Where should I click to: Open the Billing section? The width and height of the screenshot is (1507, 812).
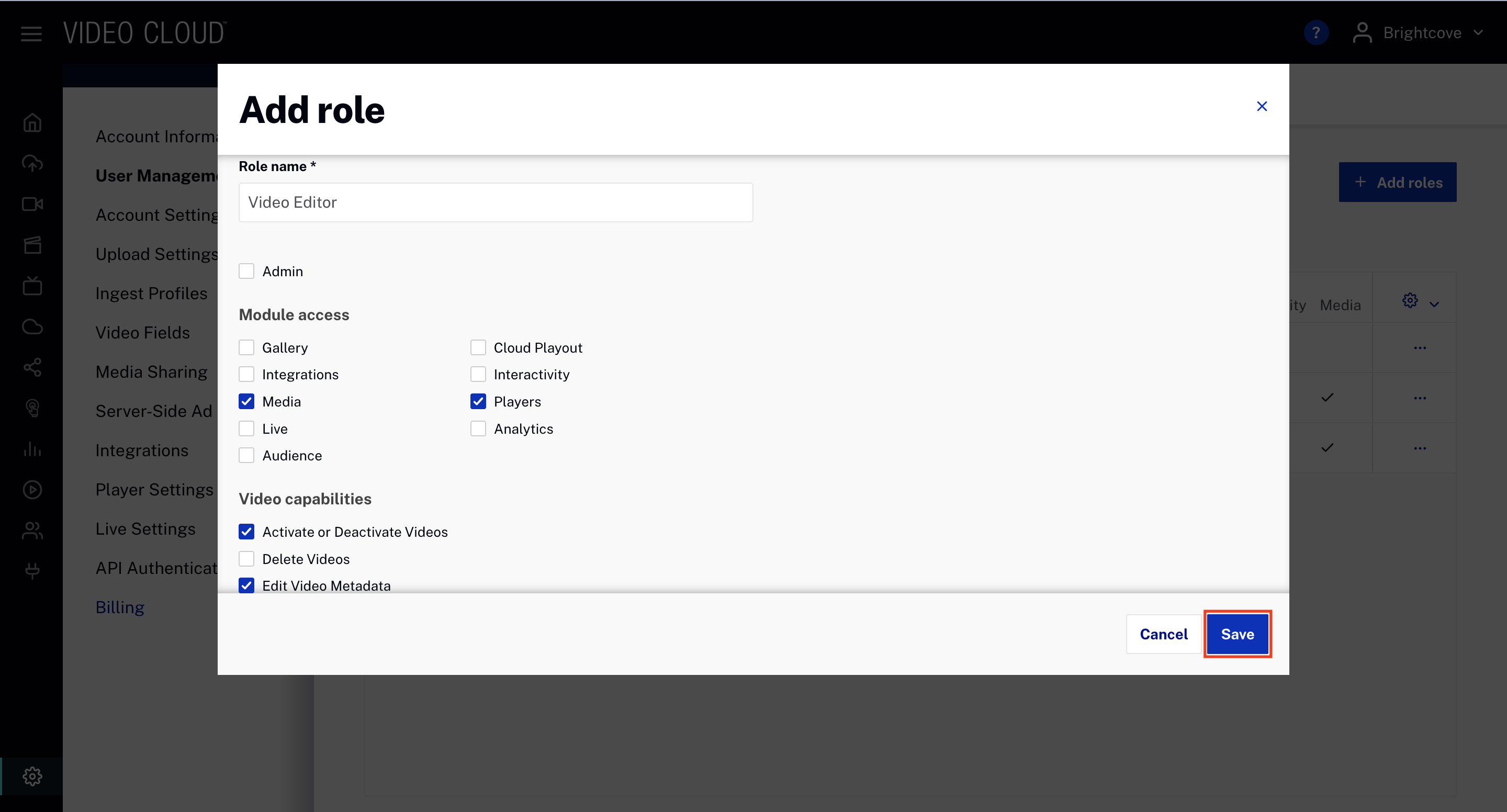[x=119, y=607]
